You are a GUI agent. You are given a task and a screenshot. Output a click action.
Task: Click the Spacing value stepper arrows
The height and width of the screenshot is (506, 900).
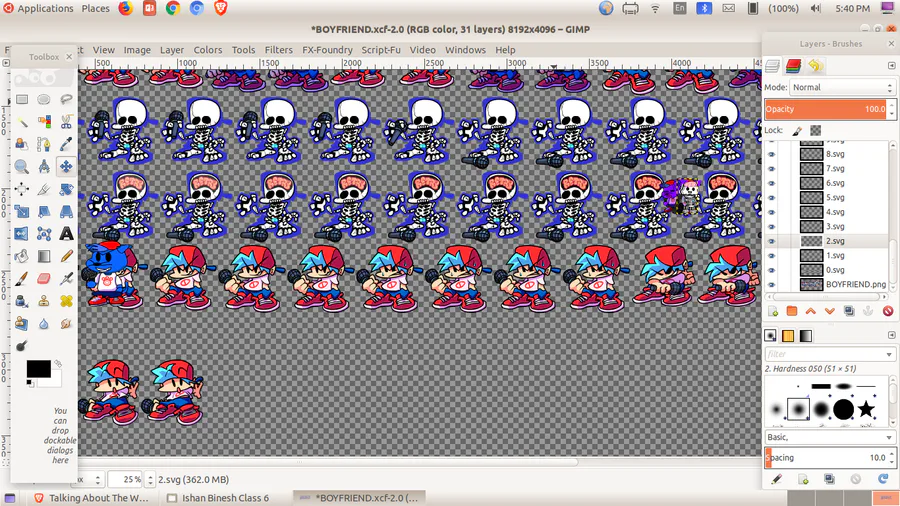[891, 458]
